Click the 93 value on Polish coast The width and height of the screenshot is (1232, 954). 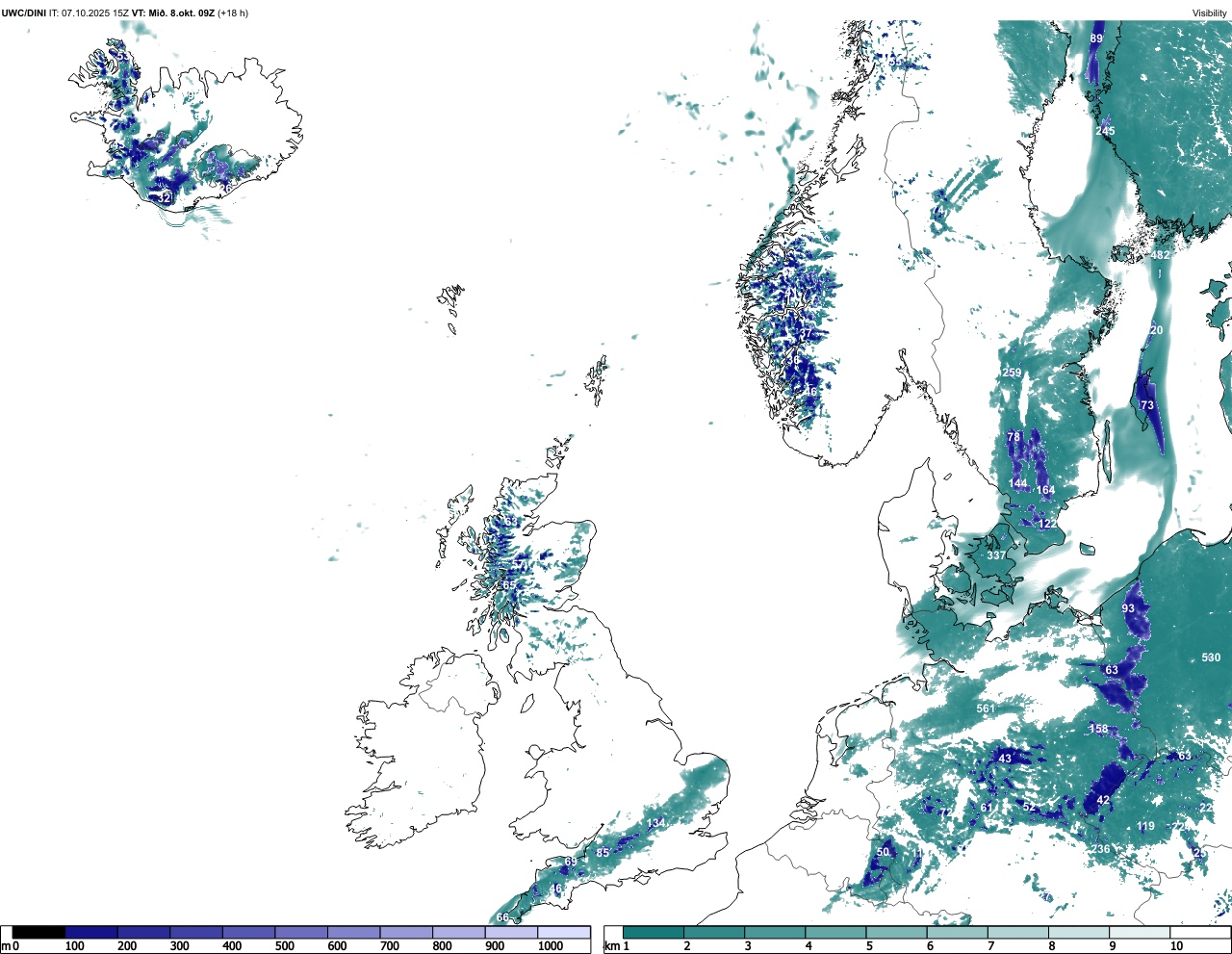1128,608
